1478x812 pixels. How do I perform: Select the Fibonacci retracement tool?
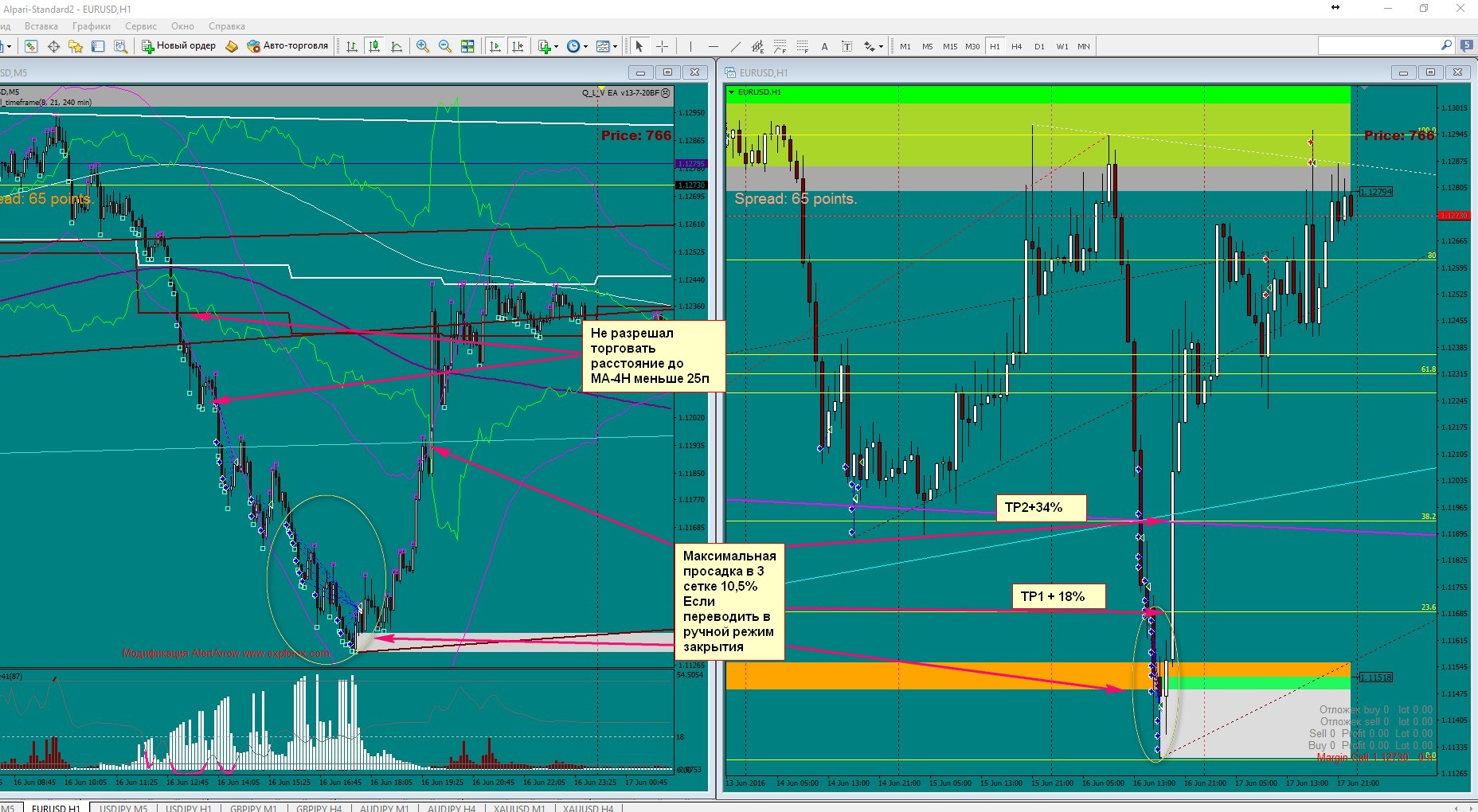(802, 46)
